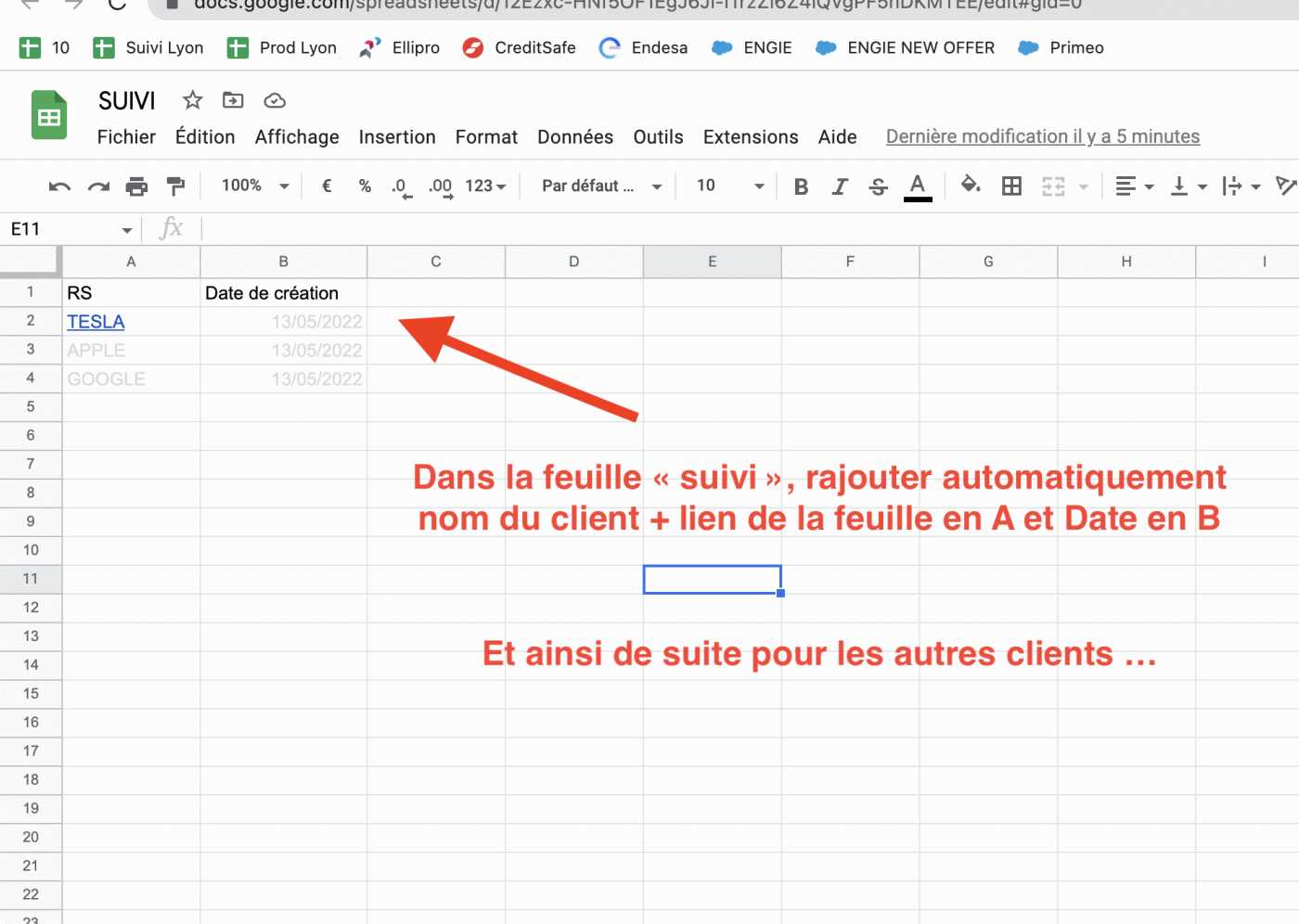This screenshot has width=1299, height=924.
Task: Open the Données menu
Action: (x=574, y=137)
